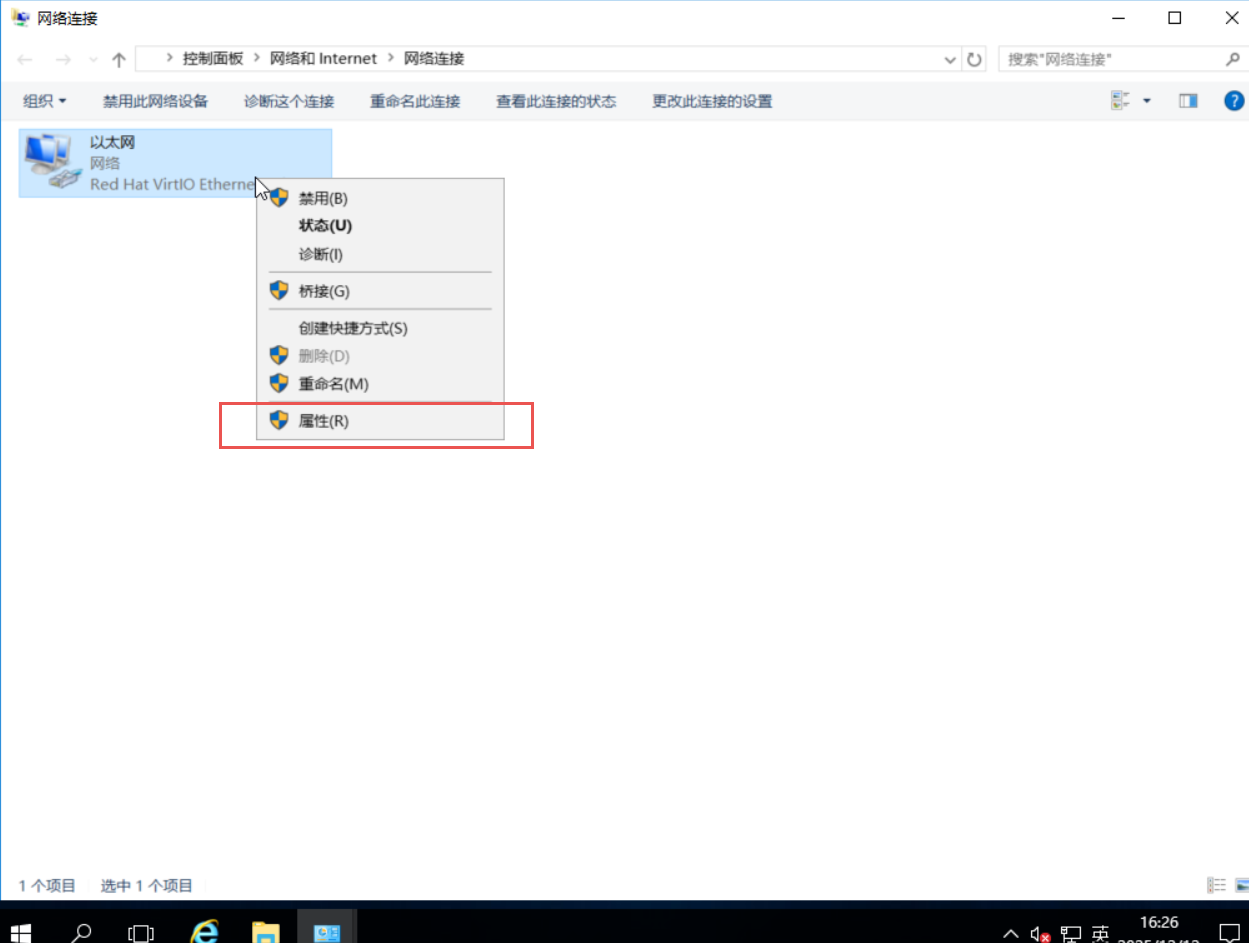Click the muted volume tray icon
This screenshot has height=943, width=1249.
coord(1040,934)
